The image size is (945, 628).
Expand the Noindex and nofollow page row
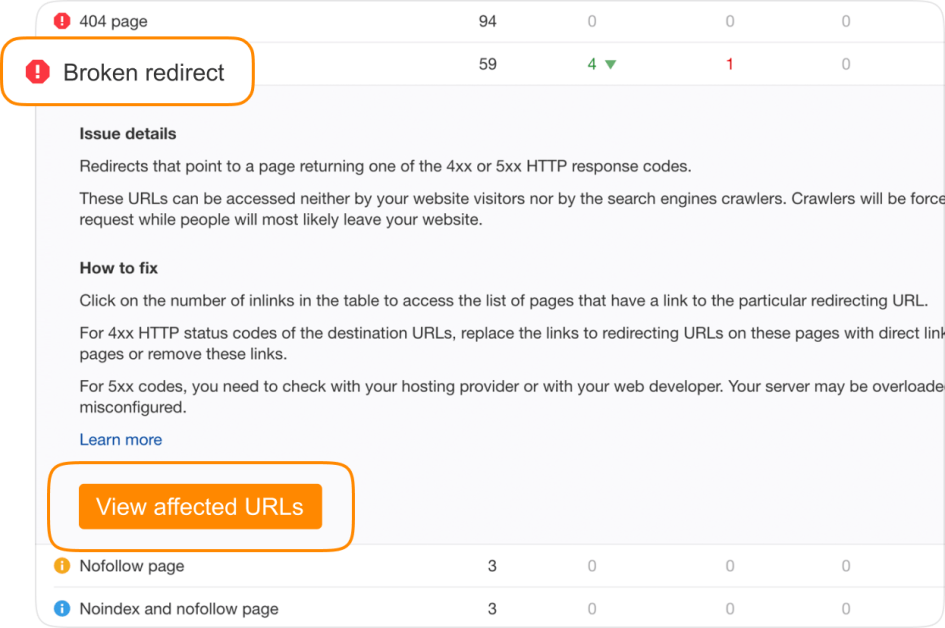point(178,608)
